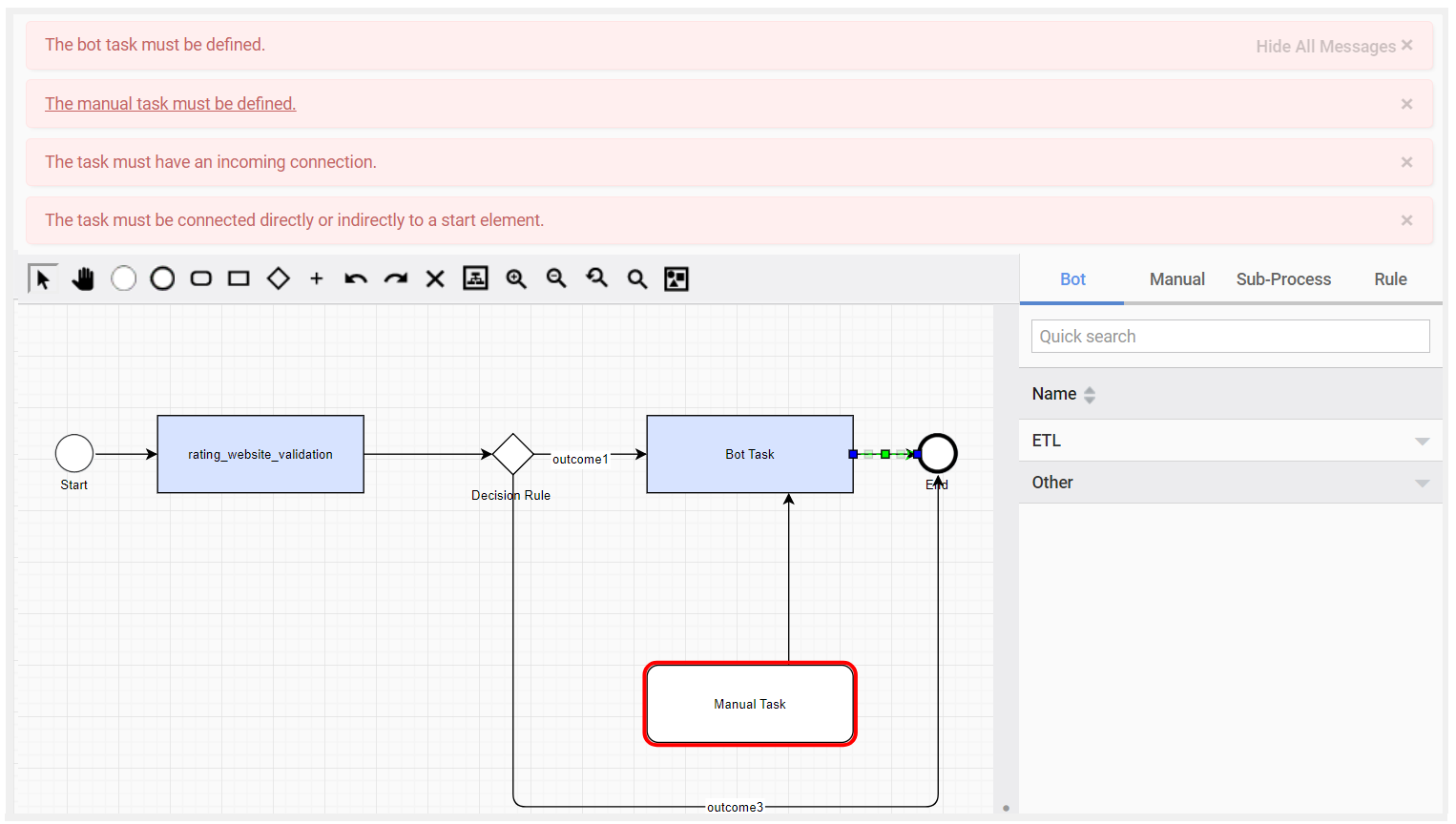Open the Sub-Process tab
The height and width of the screenshot is (824, 1456).
(x=1283, y=279)
